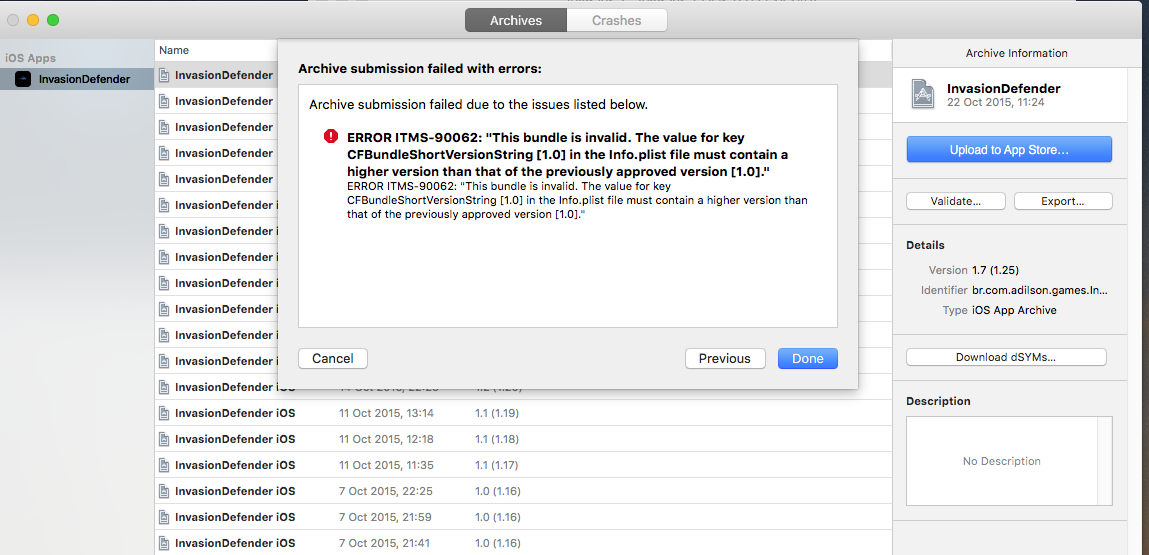
Task: Click the InvasionDefender app icon in sidebar
Action: click(23, 79)
